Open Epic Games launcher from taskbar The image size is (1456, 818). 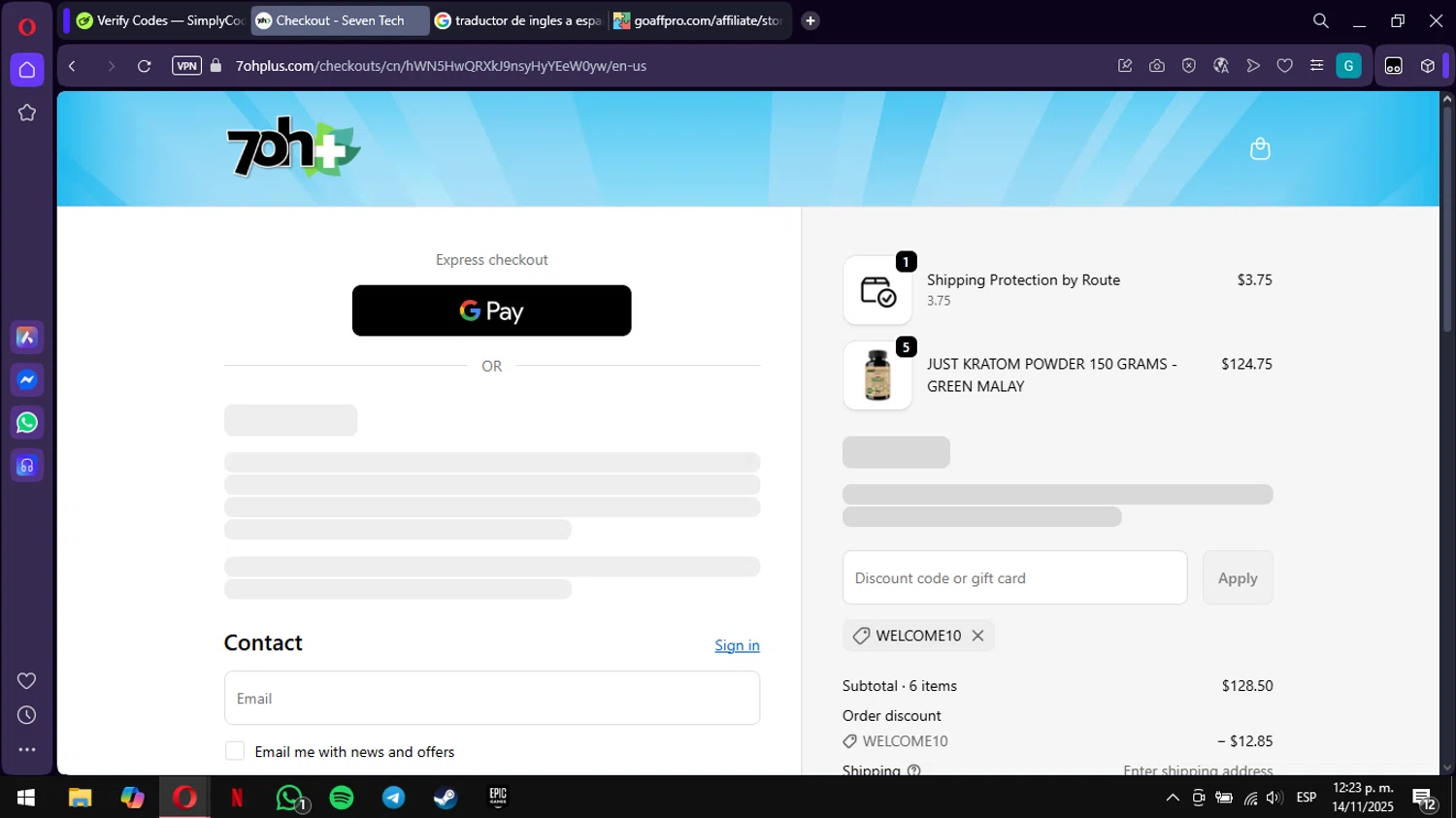click(x=498, y=798)
